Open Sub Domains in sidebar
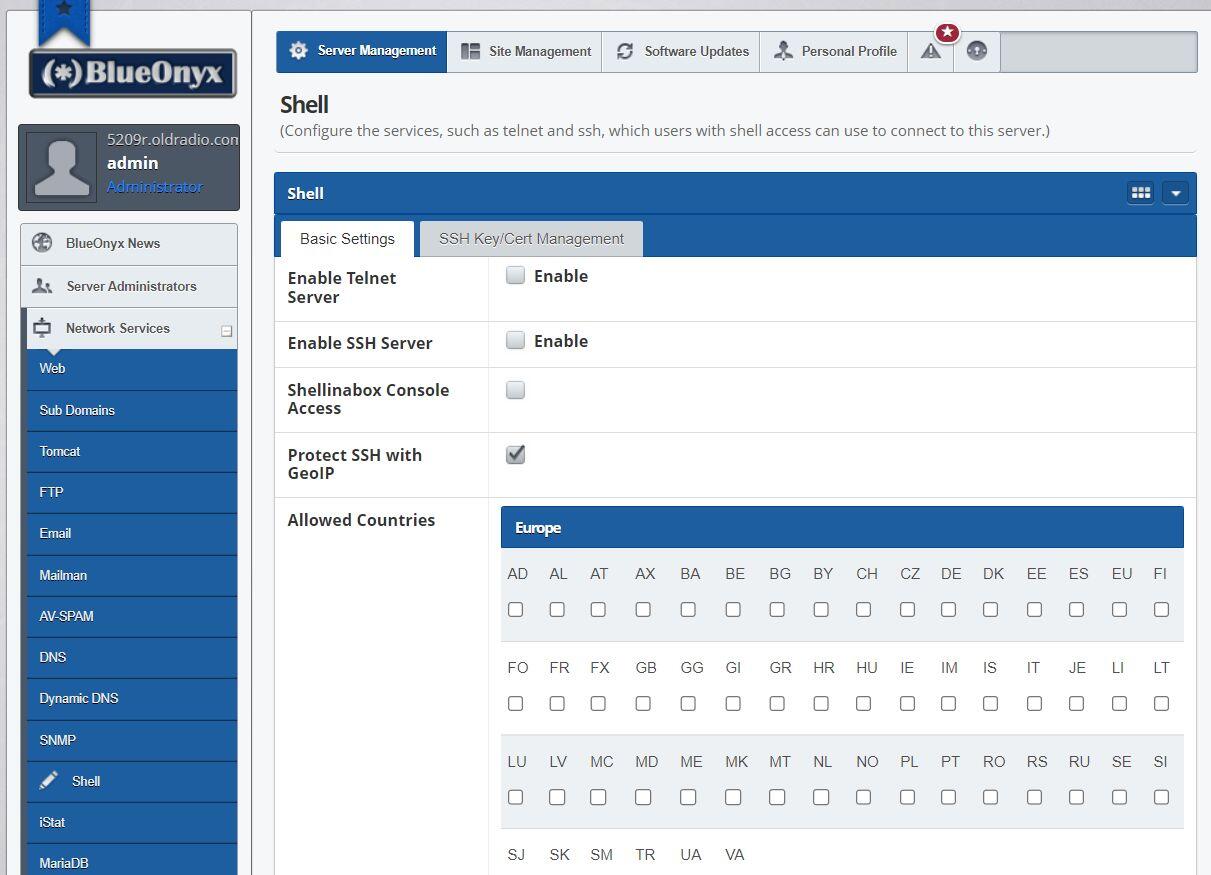 (x=132, y=411)
